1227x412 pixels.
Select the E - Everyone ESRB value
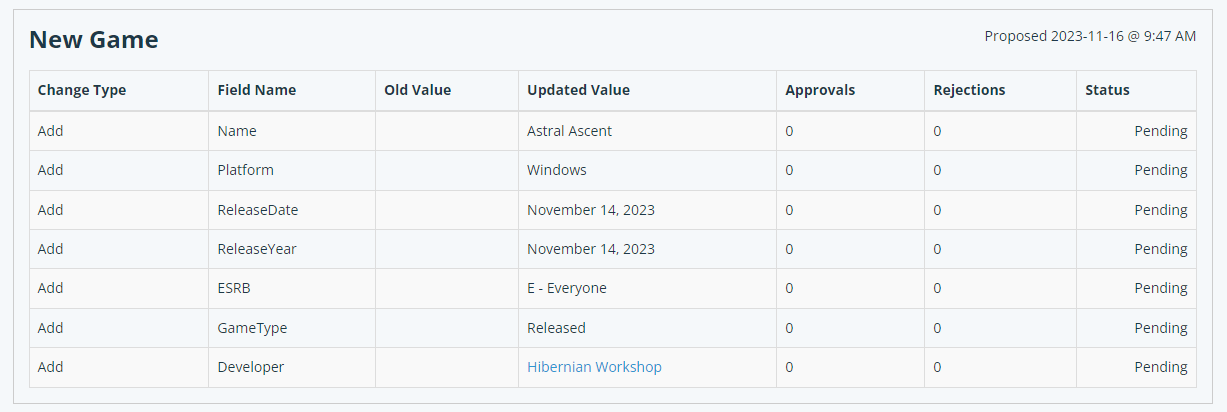coord(567,288)
